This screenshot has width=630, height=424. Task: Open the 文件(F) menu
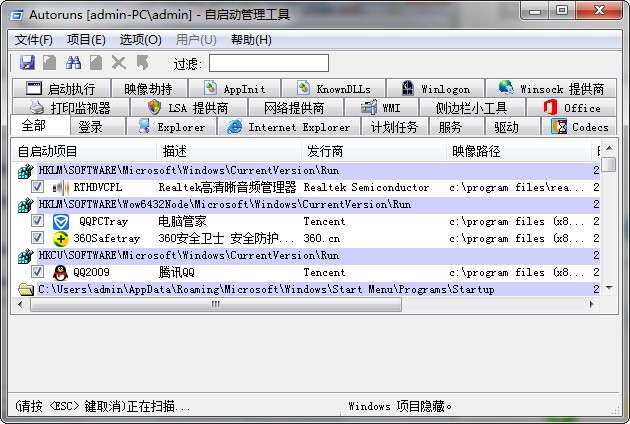34,40
